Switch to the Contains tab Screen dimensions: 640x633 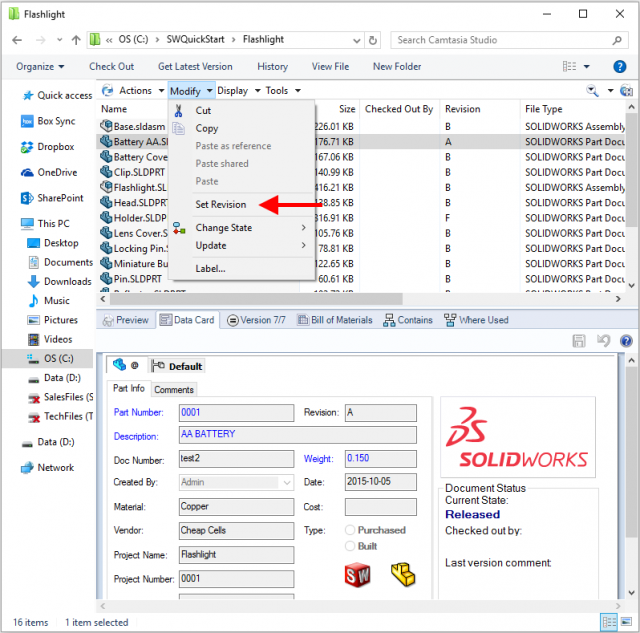pyautogui.click(x=407, y=320)
